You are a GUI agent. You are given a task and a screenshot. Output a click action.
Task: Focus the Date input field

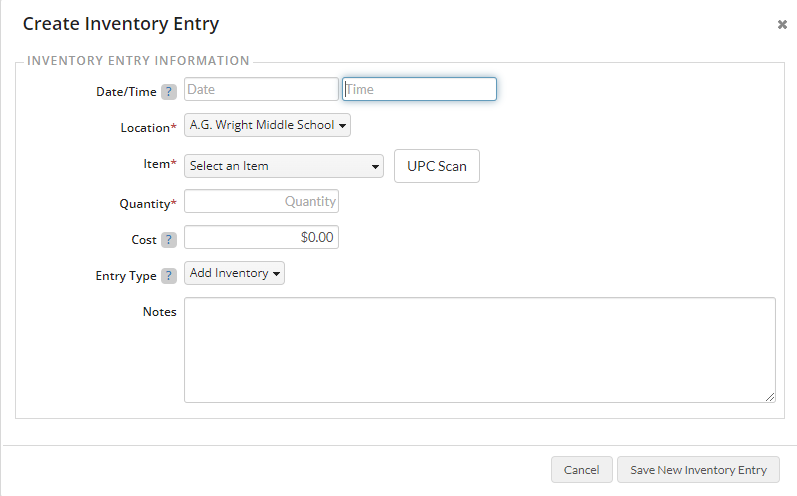(261, 89)
